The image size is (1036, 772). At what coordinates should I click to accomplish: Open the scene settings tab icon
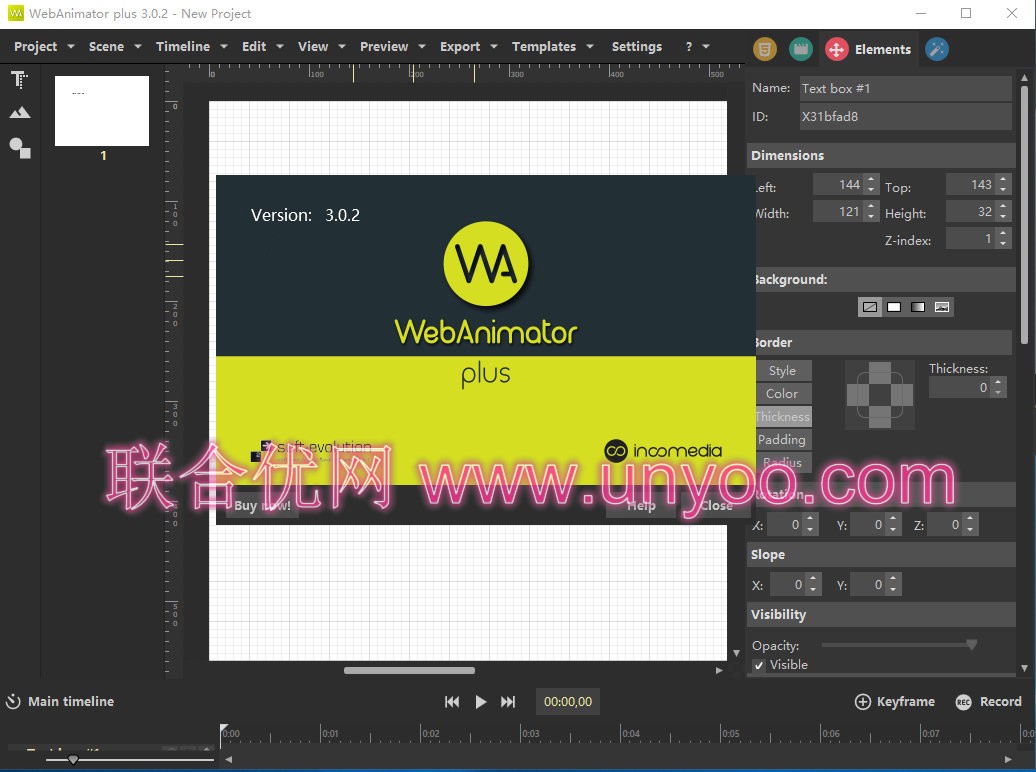tap(801, 49)
